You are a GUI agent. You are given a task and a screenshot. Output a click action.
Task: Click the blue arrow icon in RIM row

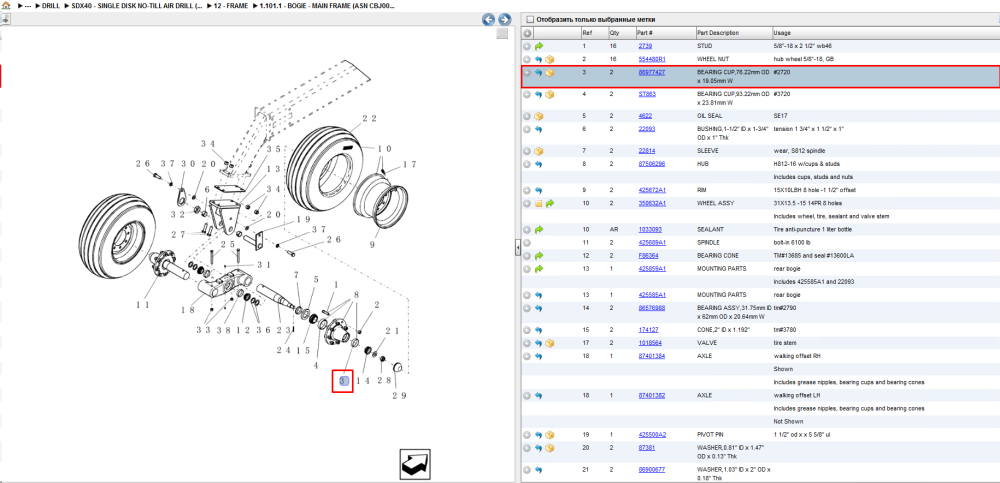pyautogui.click(x=539, y=190)
